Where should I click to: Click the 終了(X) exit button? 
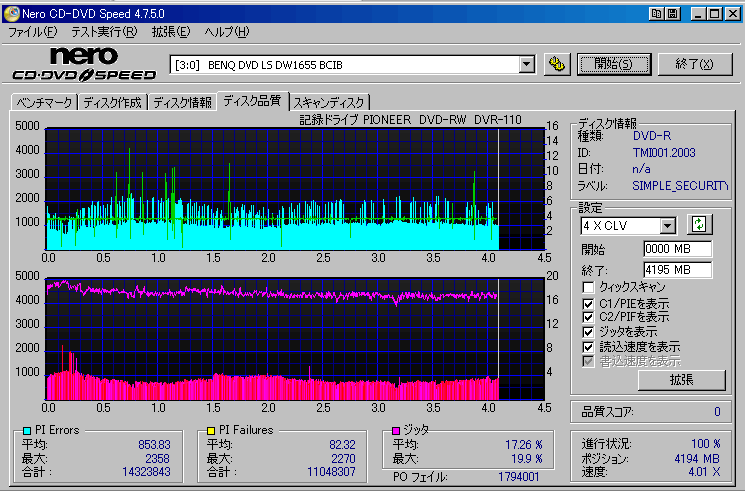pos(695,64)
